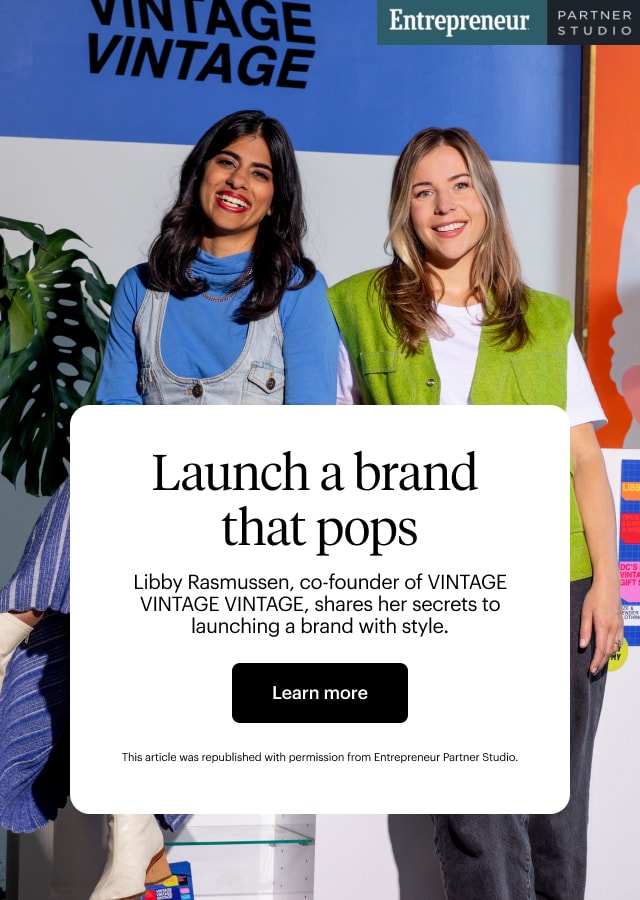Screen dimensions: 640x900
Task: Click the VINTAGE VINTAGE wall sign
Action: (201, 41)
